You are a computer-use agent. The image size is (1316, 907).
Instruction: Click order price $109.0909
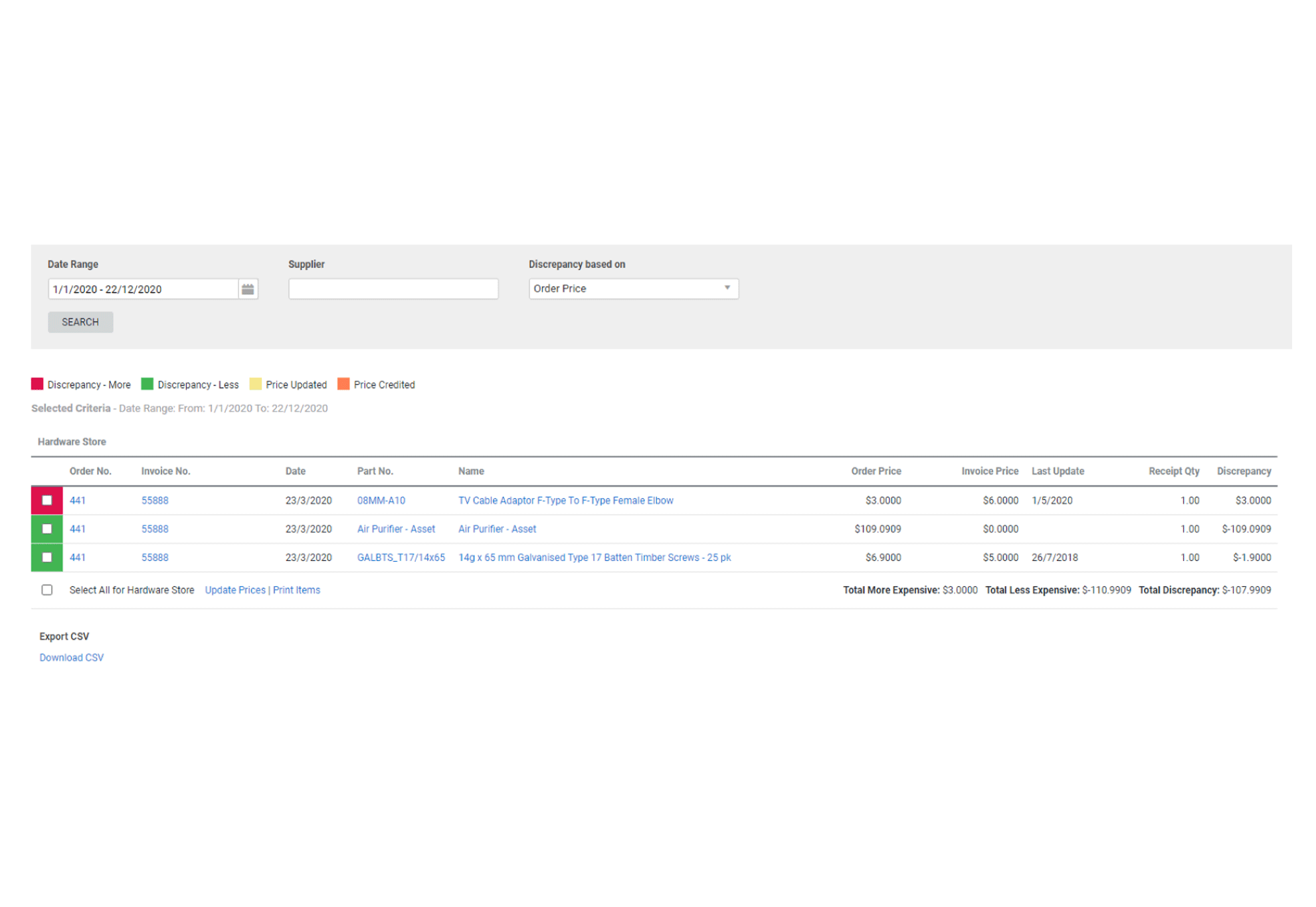(878, 529)
